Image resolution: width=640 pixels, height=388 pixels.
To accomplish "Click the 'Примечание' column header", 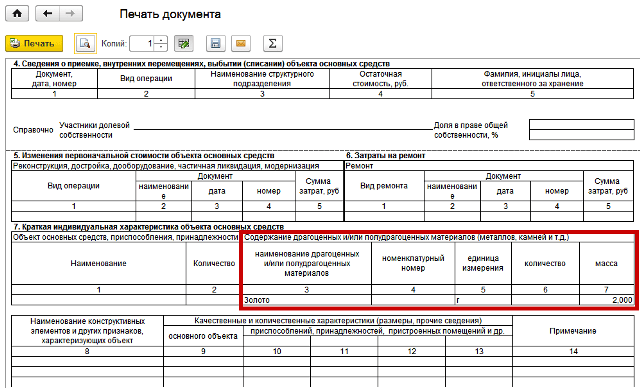I will (x=573, y=331).
